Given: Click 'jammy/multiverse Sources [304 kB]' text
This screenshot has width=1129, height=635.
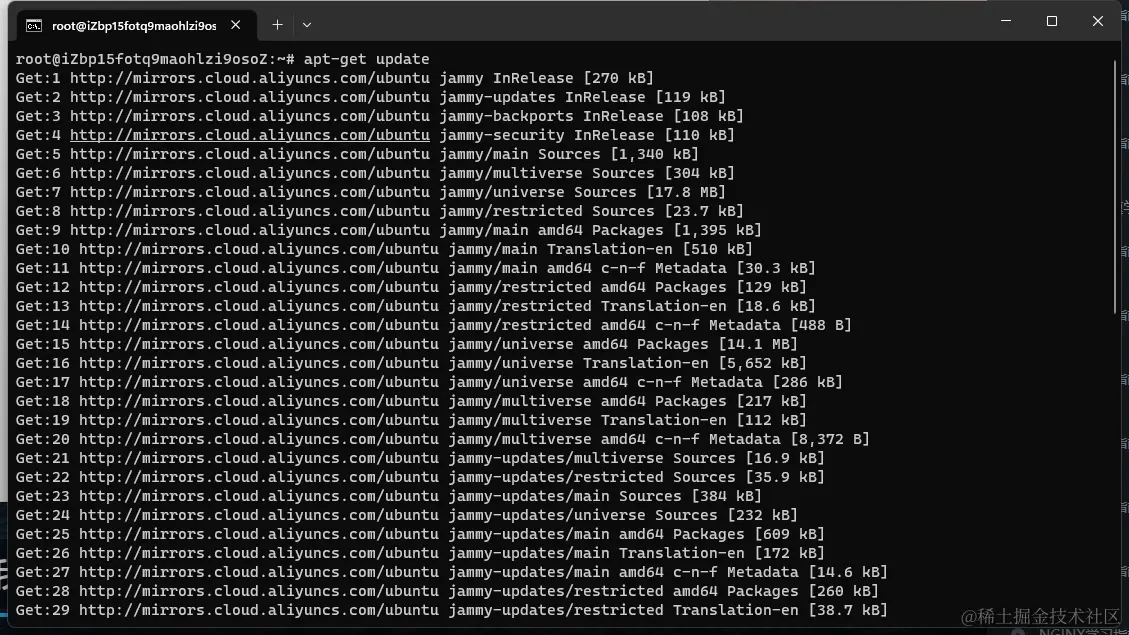Looking at the screenshot, I should tap(587, 173).
